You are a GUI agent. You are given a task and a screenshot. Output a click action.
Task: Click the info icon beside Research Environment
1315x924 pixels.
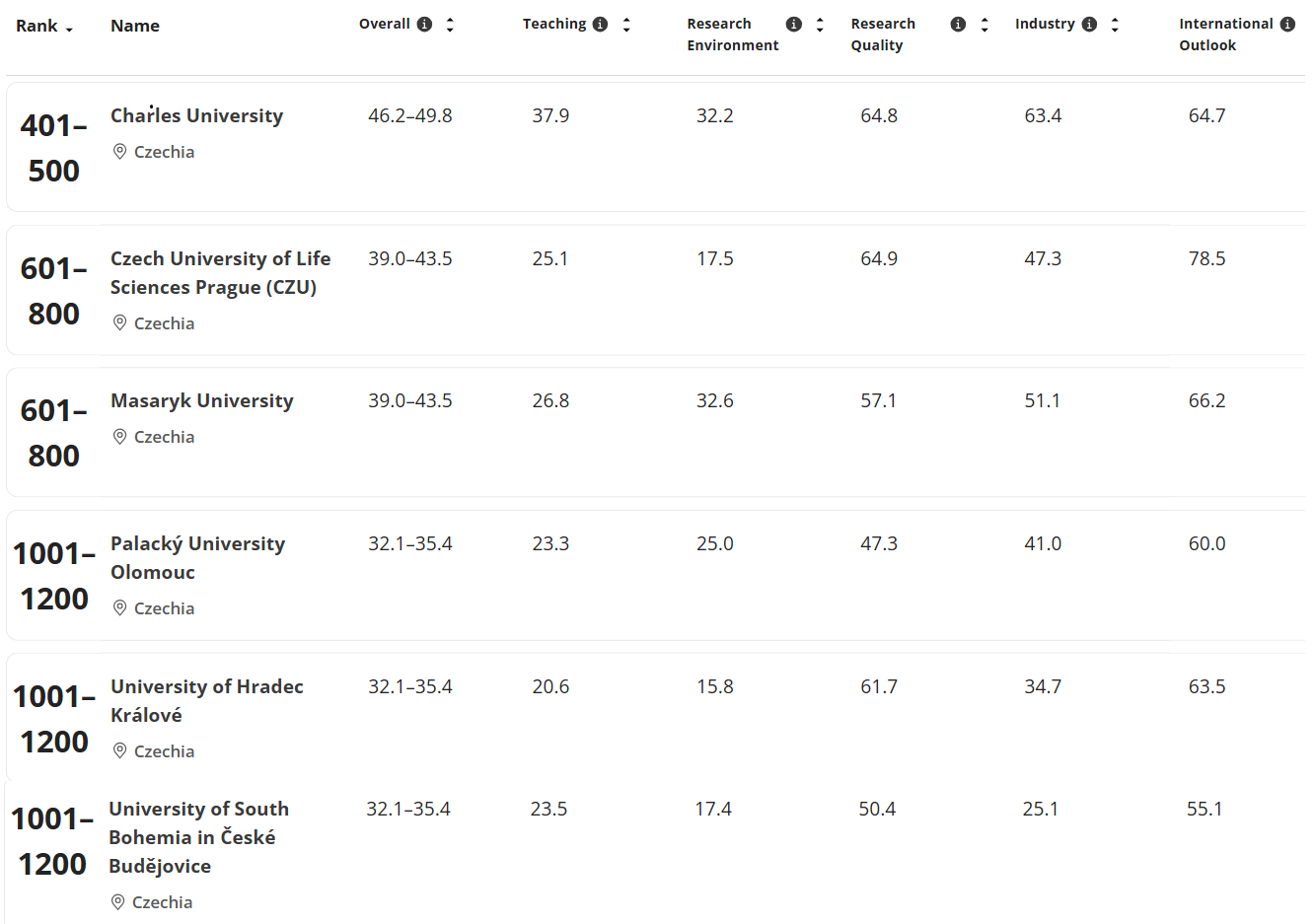point(793,24)
